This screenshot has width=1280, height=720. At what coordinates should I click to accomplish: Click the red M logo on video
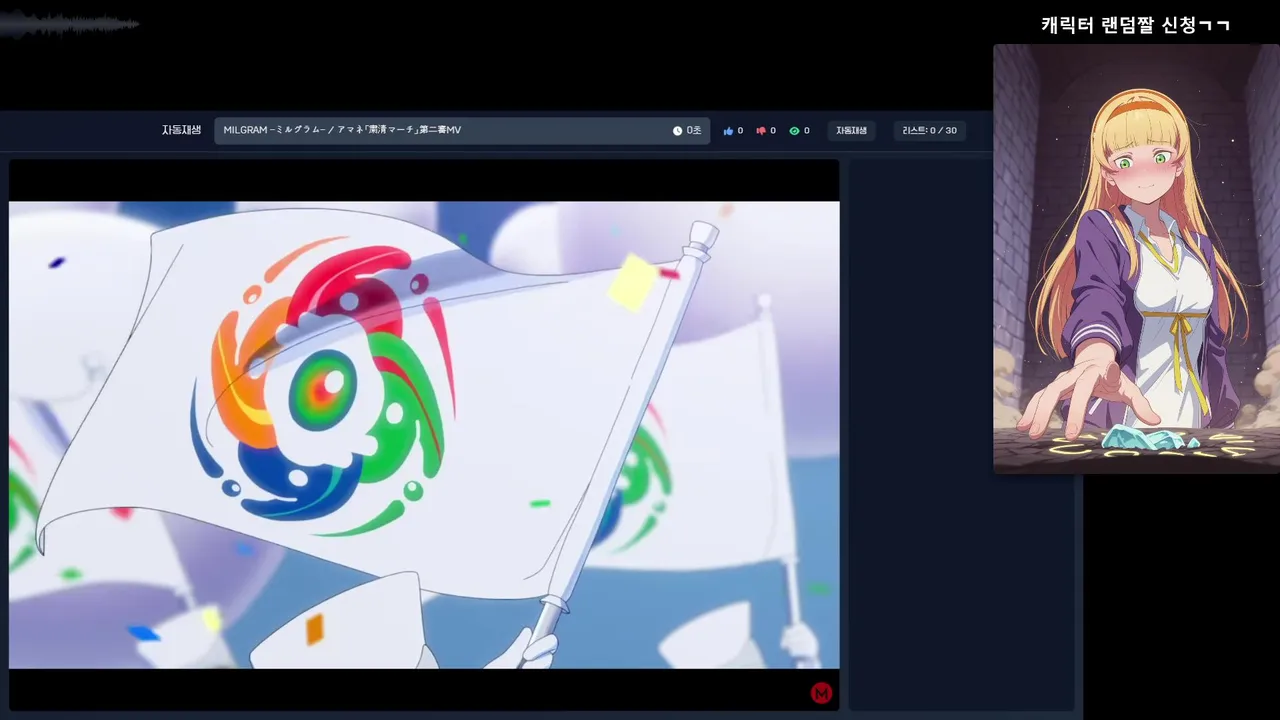tap(821, 693)
